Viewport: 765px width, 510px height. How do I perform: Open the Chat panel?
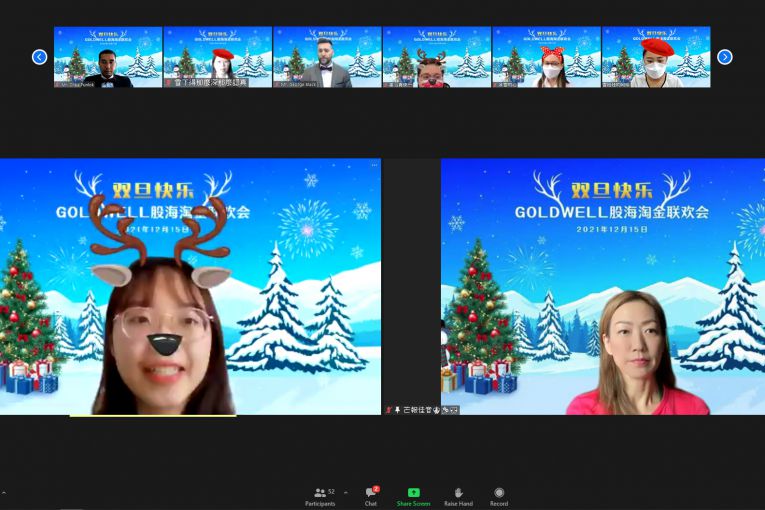tap(371, 497)
